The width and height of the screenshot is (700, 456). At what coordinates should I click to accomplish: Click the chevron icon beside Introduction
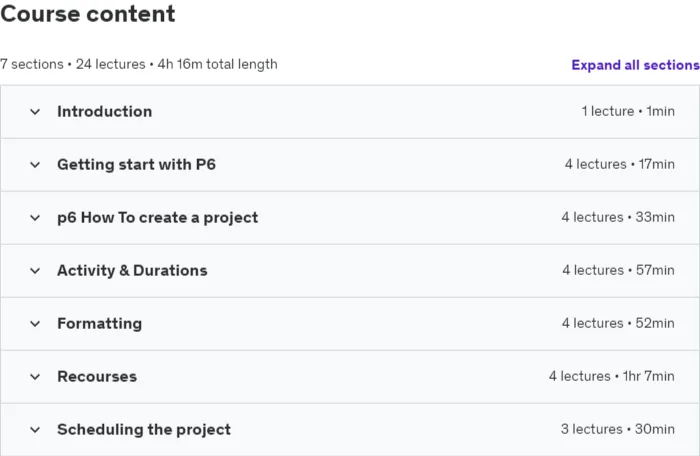pyautogui.click(x=35, y=112)
